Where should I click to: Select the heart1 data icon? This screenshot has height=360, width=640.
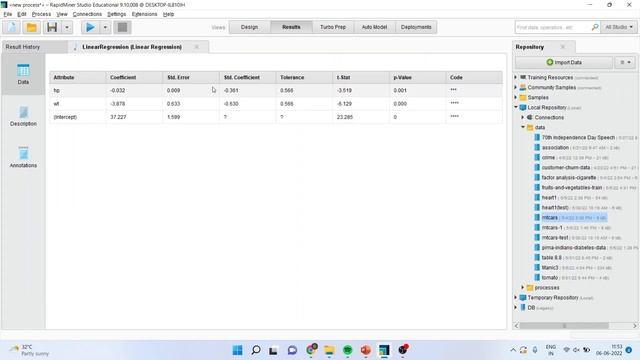[537, 198]
